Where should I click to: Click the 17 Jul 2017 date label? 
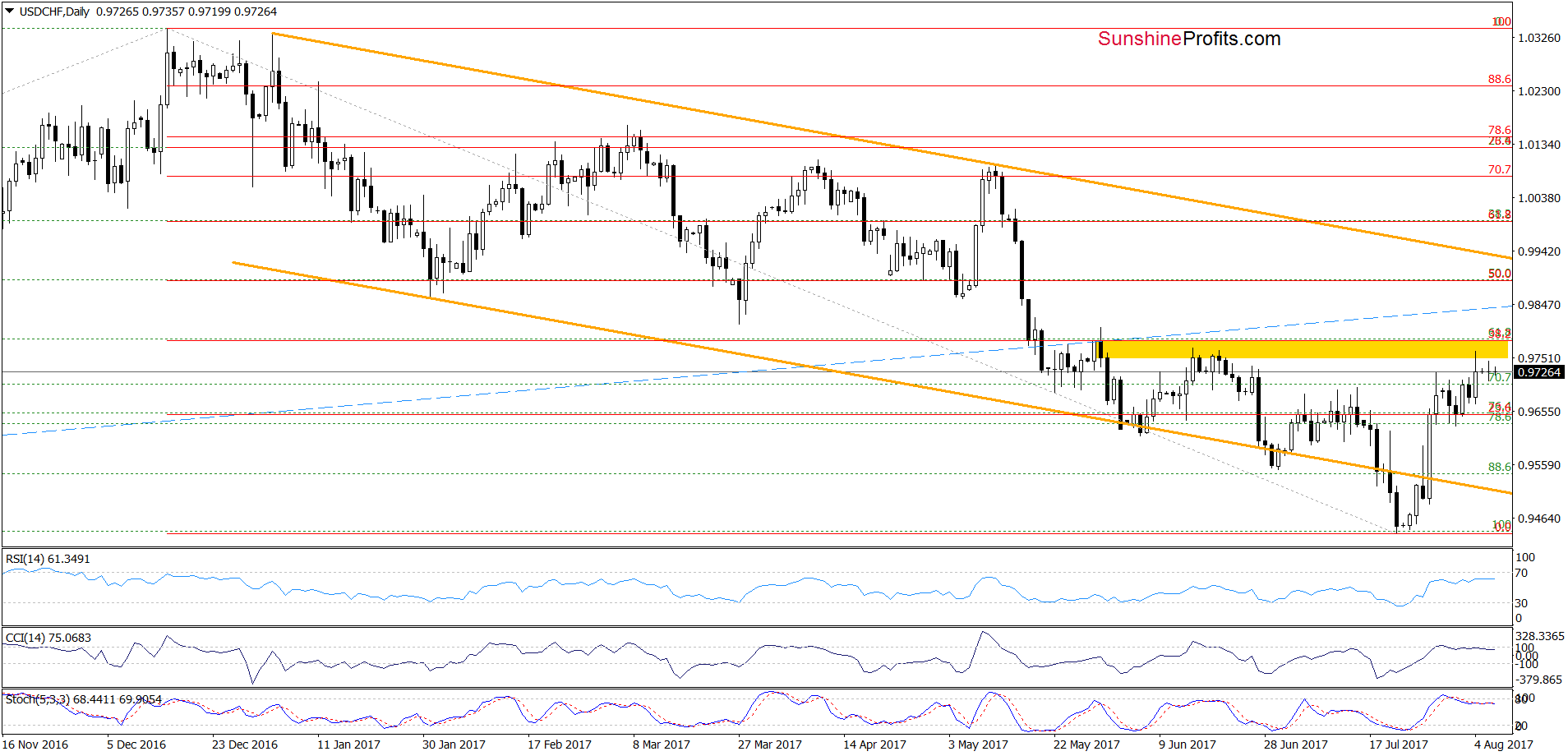(x=1399, y=744)
